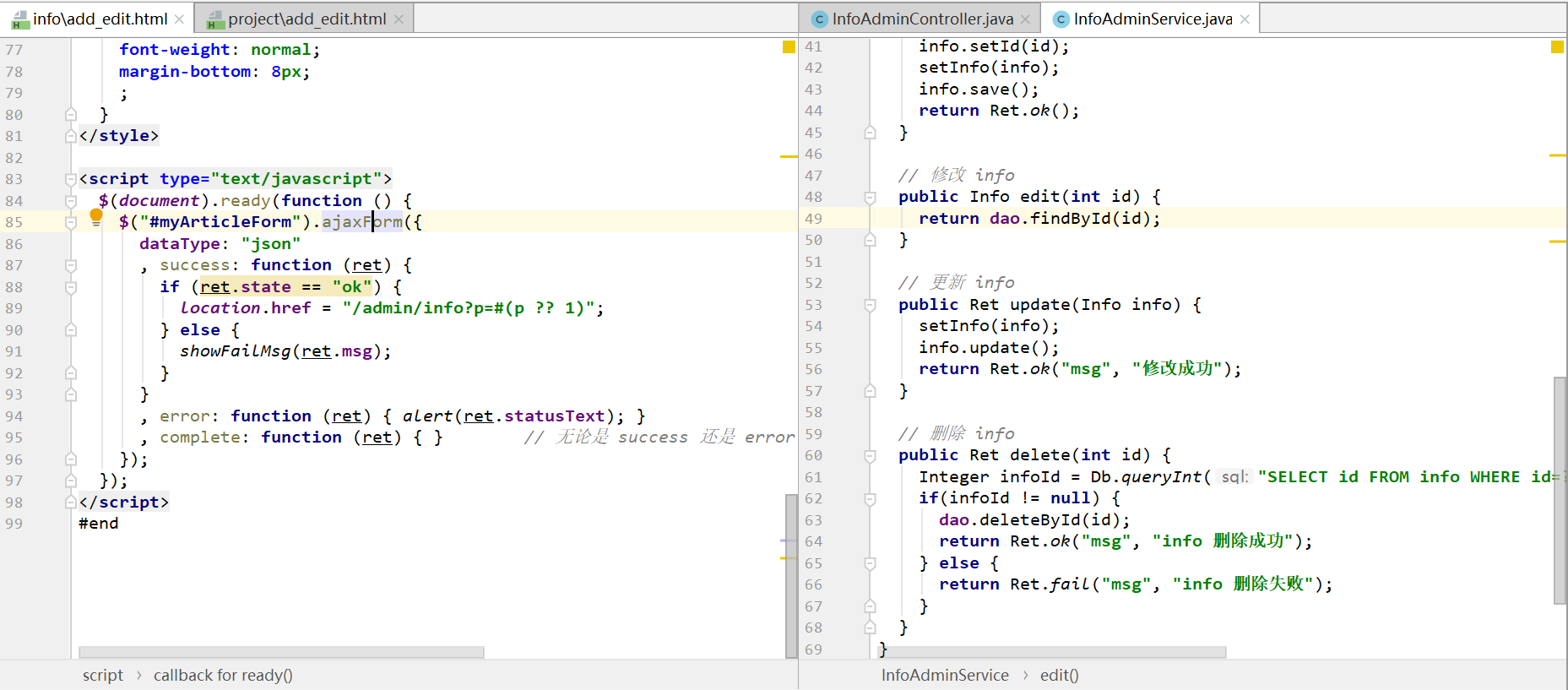Click the HTML file icon on project\add_edit.html tab

pos(215,19)
